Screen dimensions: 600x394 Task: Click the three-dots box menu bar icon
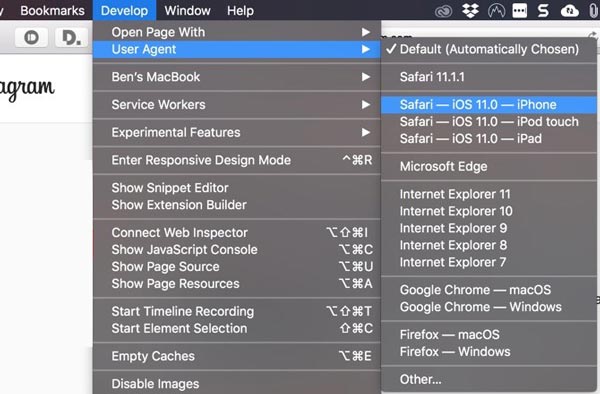pos(520,11)
